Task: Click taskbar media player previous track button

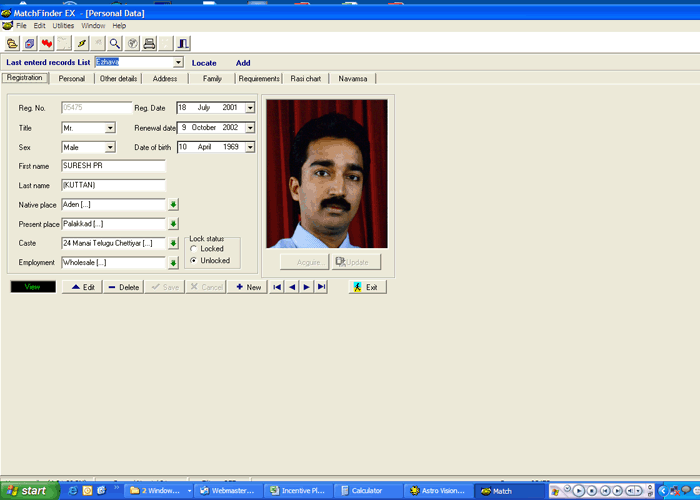Action: [x=605, y=491]
